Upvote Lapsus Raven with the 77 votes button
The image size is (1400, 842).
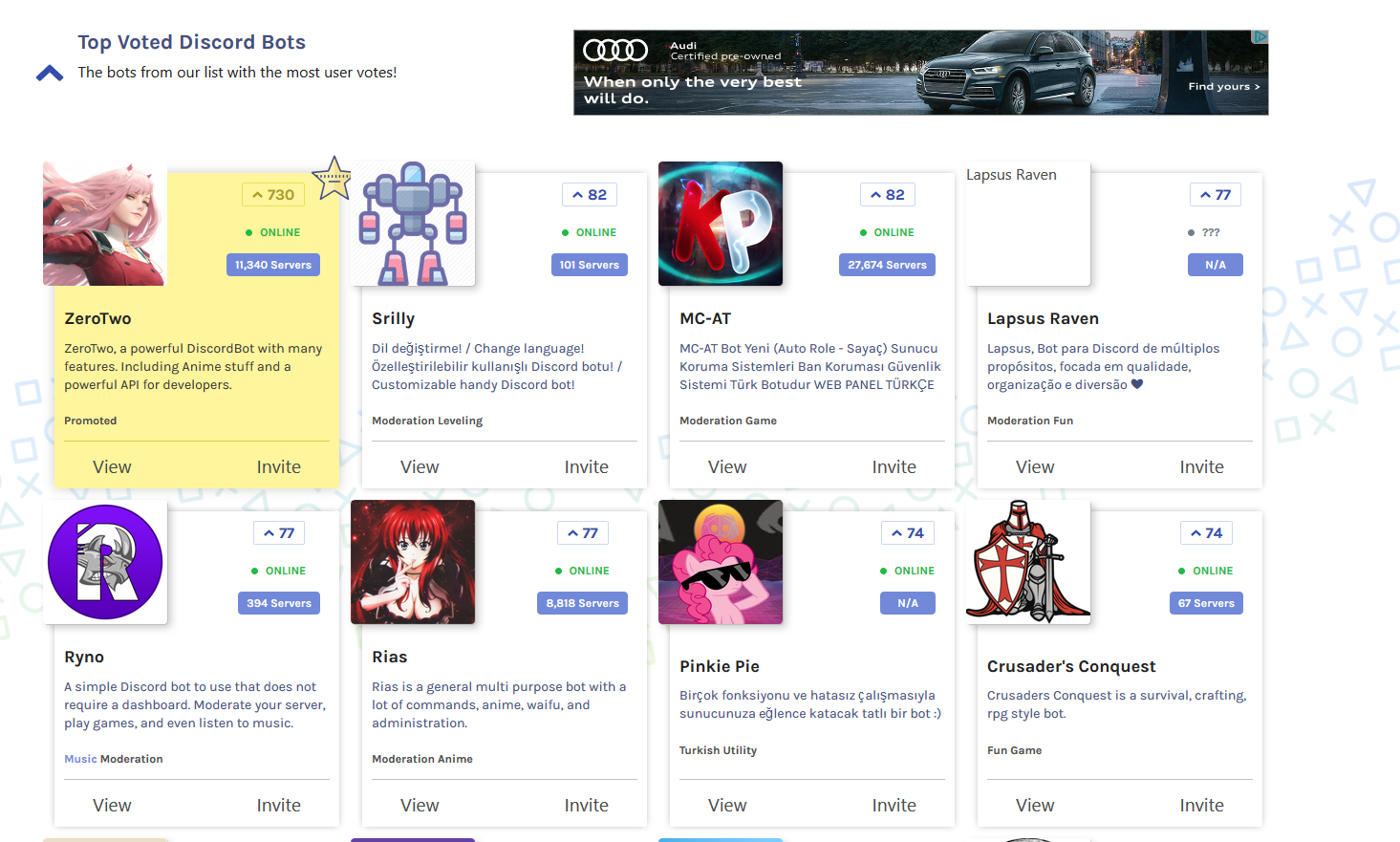point(1216,195)
